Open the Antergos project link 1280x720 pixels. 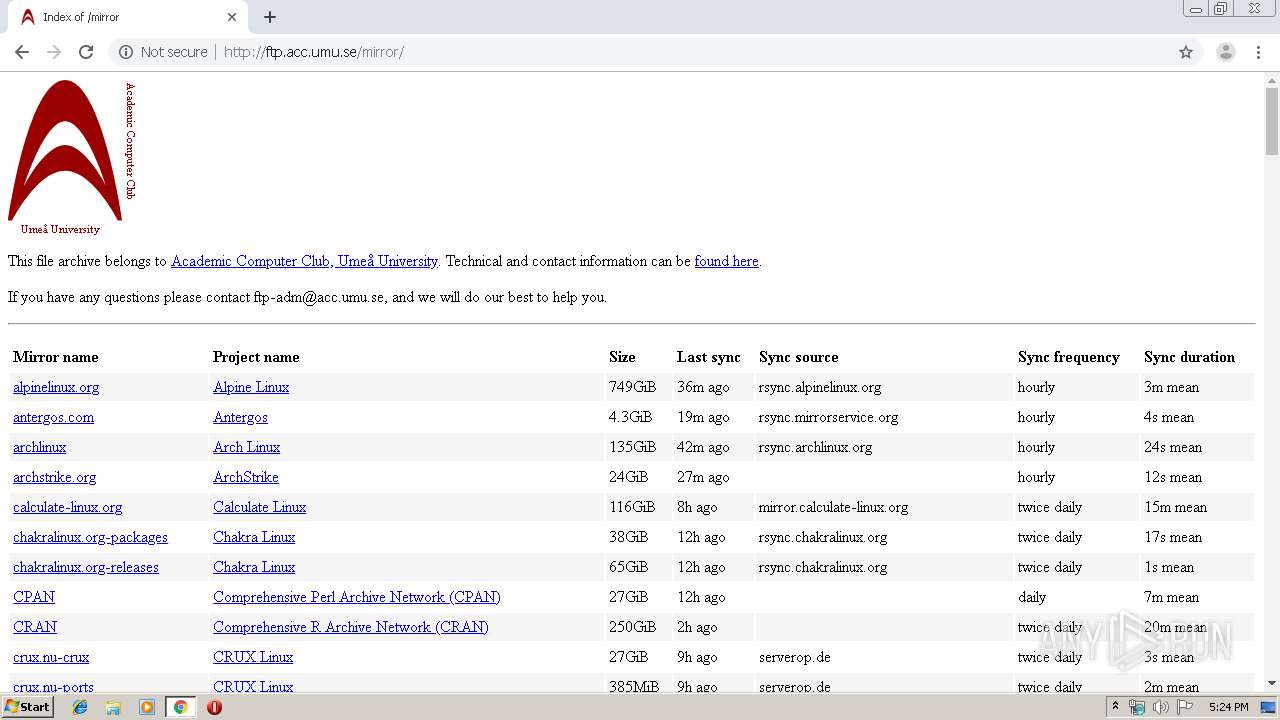[240, 417]
